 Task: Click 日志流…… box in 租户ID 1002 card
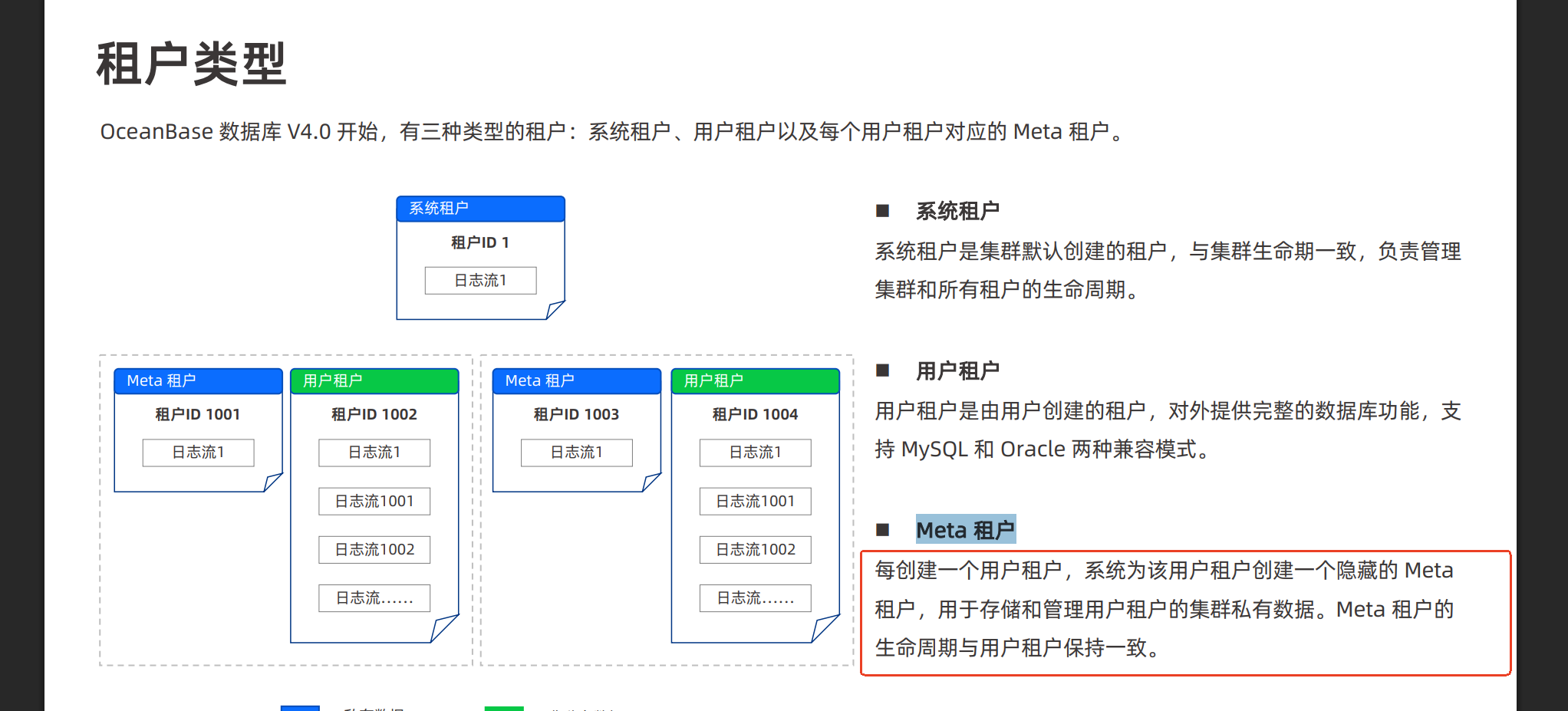click(x=374, y=598)
